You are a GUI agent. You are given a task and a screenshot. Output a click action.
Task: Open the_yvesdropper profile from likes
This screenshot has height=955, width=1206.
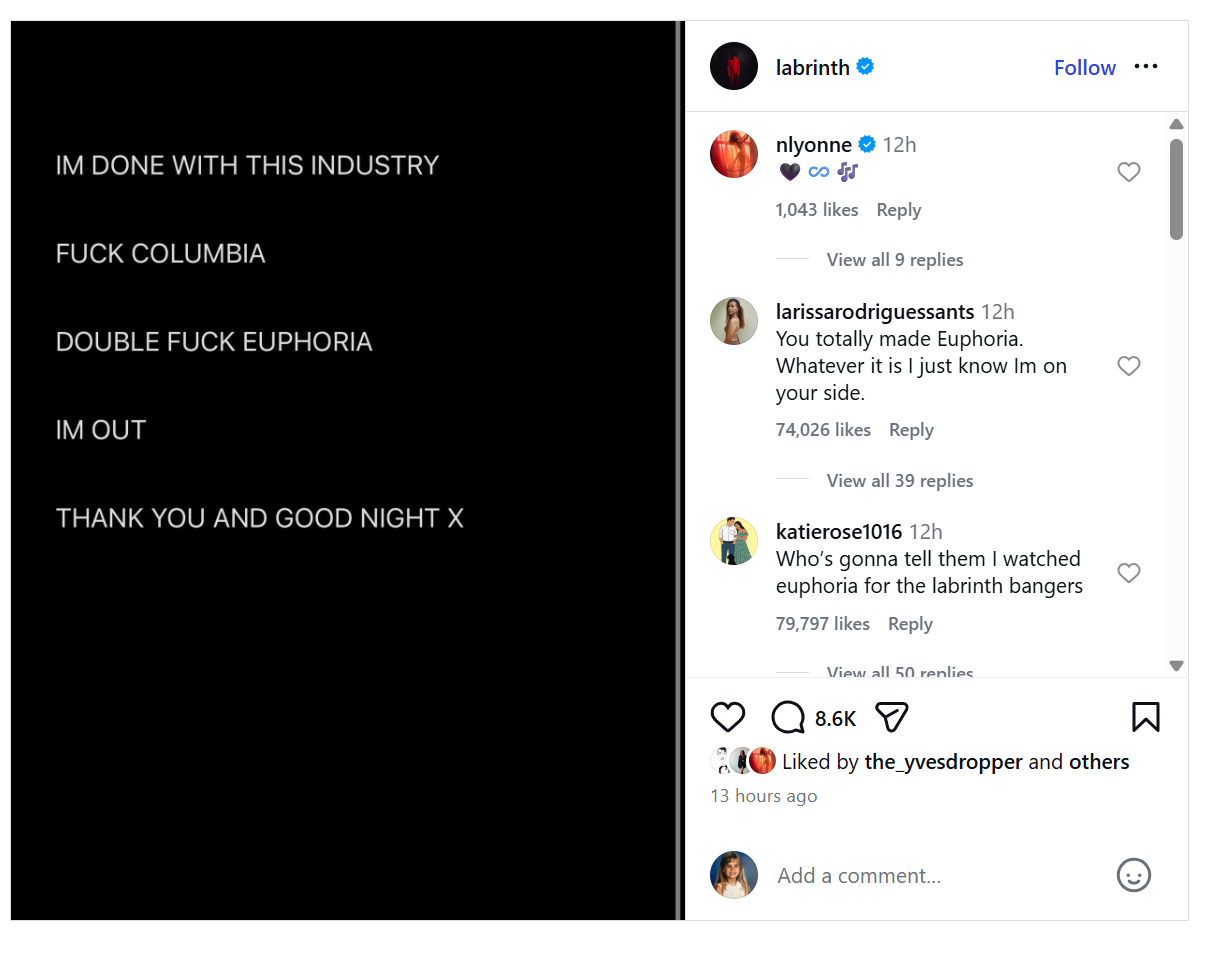coord(943,762)
